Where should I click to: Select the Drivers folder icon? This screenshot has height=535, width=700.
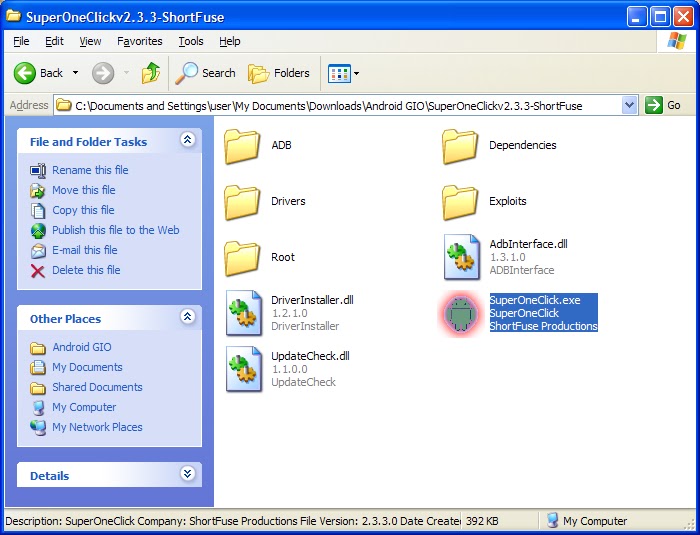click(242, 202)
